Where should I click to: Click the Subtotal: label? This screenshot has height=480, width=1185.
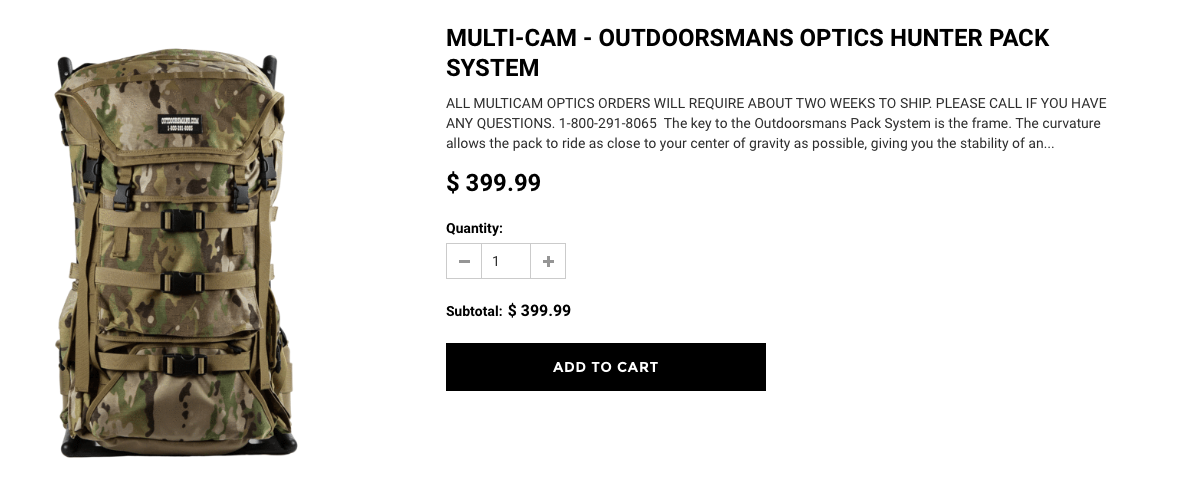click(x=474, y=311)
